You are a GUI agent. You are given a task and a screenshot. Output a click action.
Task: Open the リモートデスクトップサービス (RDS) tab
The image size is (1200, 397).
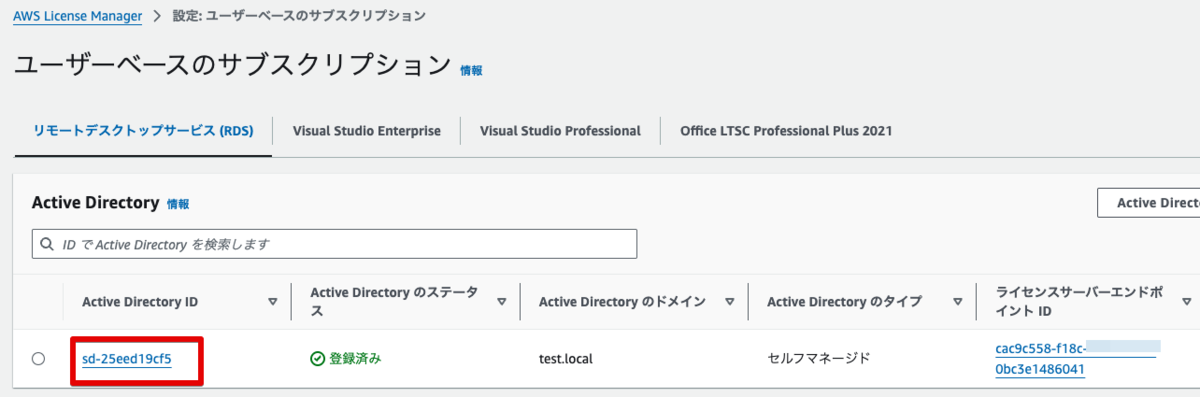(143, 131)
